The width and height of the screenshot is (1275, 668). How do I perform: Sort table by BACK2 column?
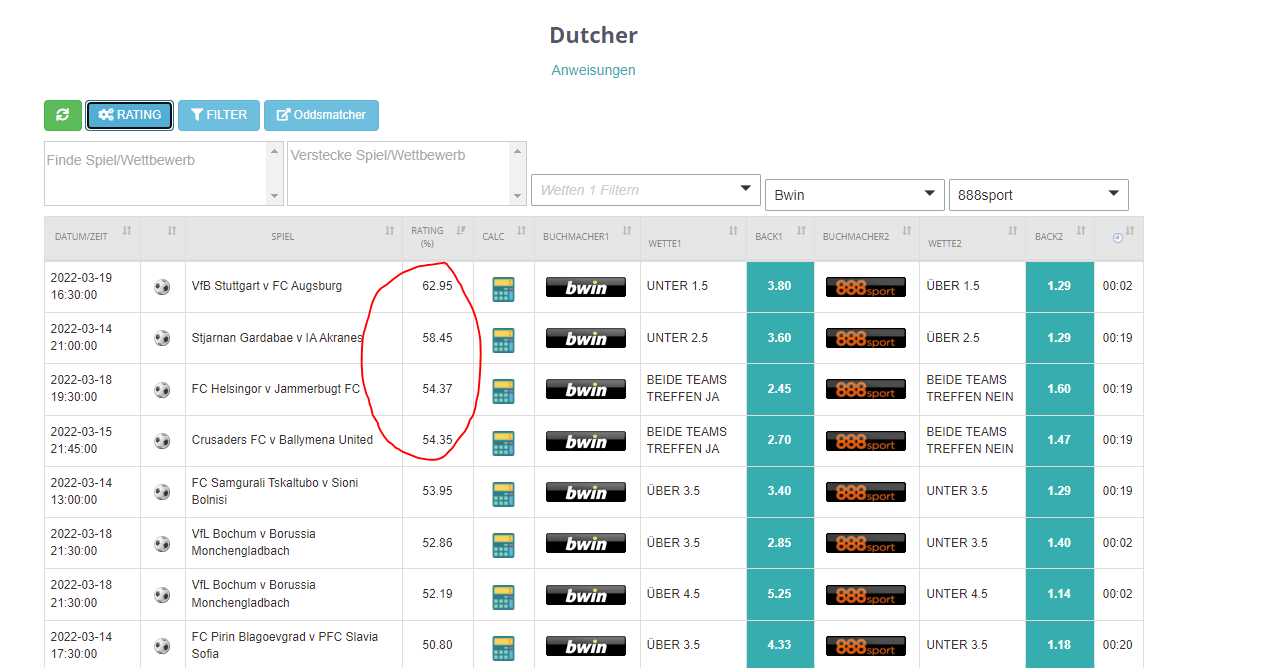1060,237
